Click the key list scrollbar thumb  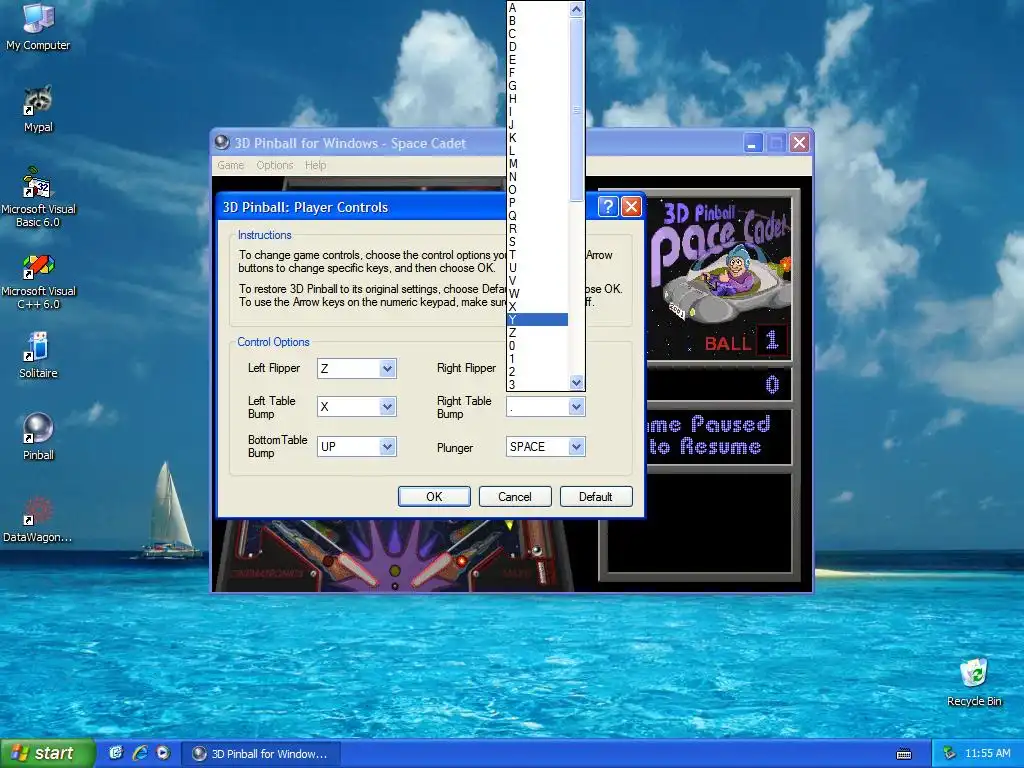pyautogui.click(x=576, y=110)
